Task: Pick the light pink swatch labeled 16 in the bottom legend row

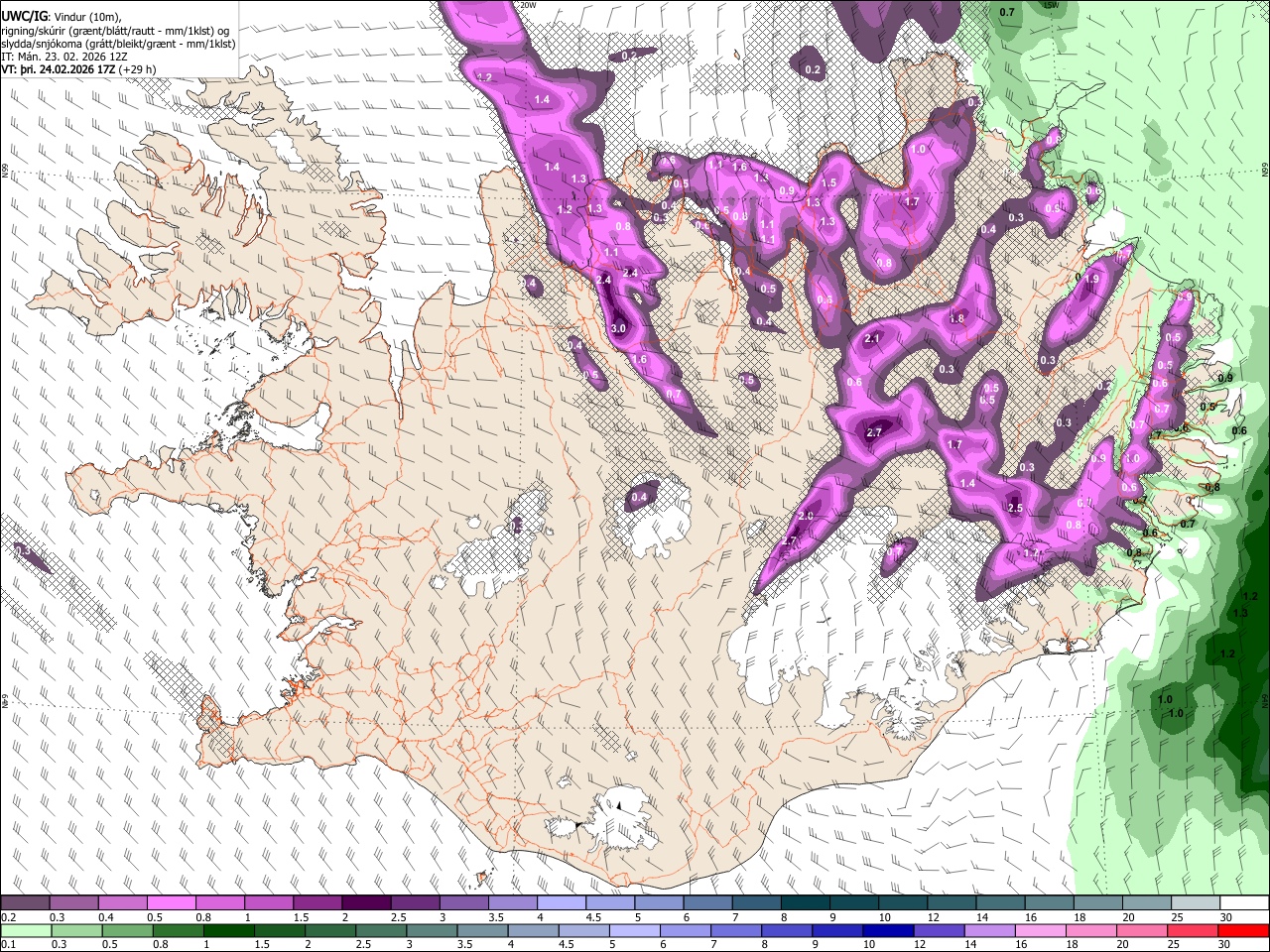Action: (1039, 931)
